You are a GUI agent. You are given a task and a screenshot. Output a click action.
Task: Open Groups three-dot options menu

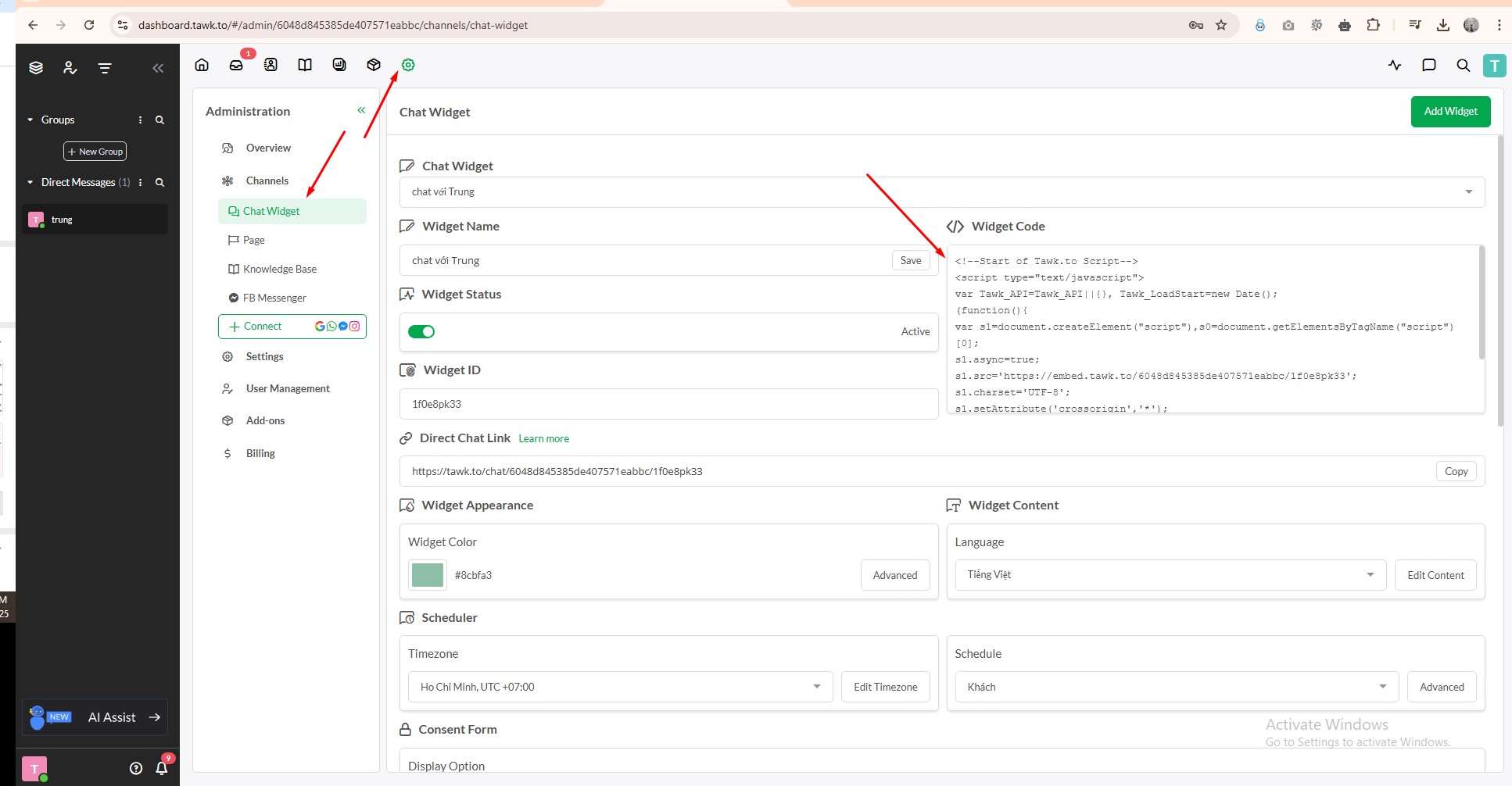[x=140, y=120]
